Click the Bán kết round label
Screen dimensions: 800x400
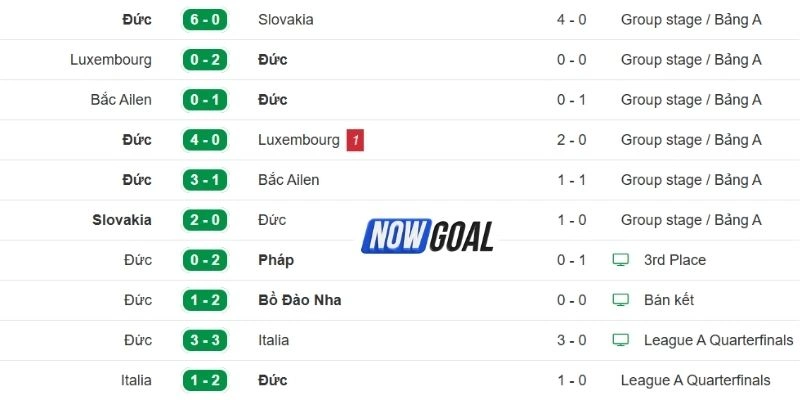click(x=669, y=300)
